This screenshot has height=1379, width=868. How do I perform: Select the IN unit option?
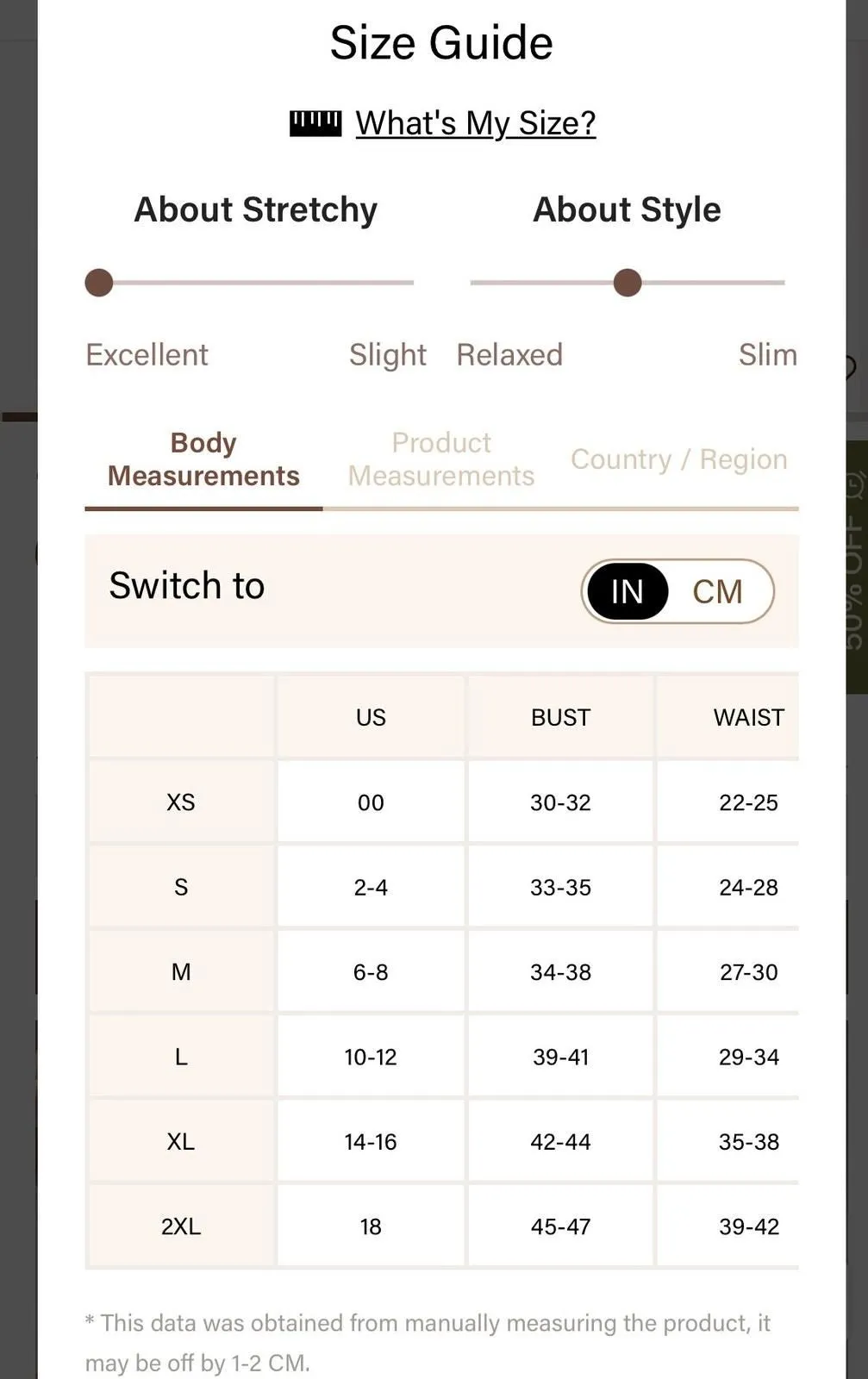pos(627,592)
